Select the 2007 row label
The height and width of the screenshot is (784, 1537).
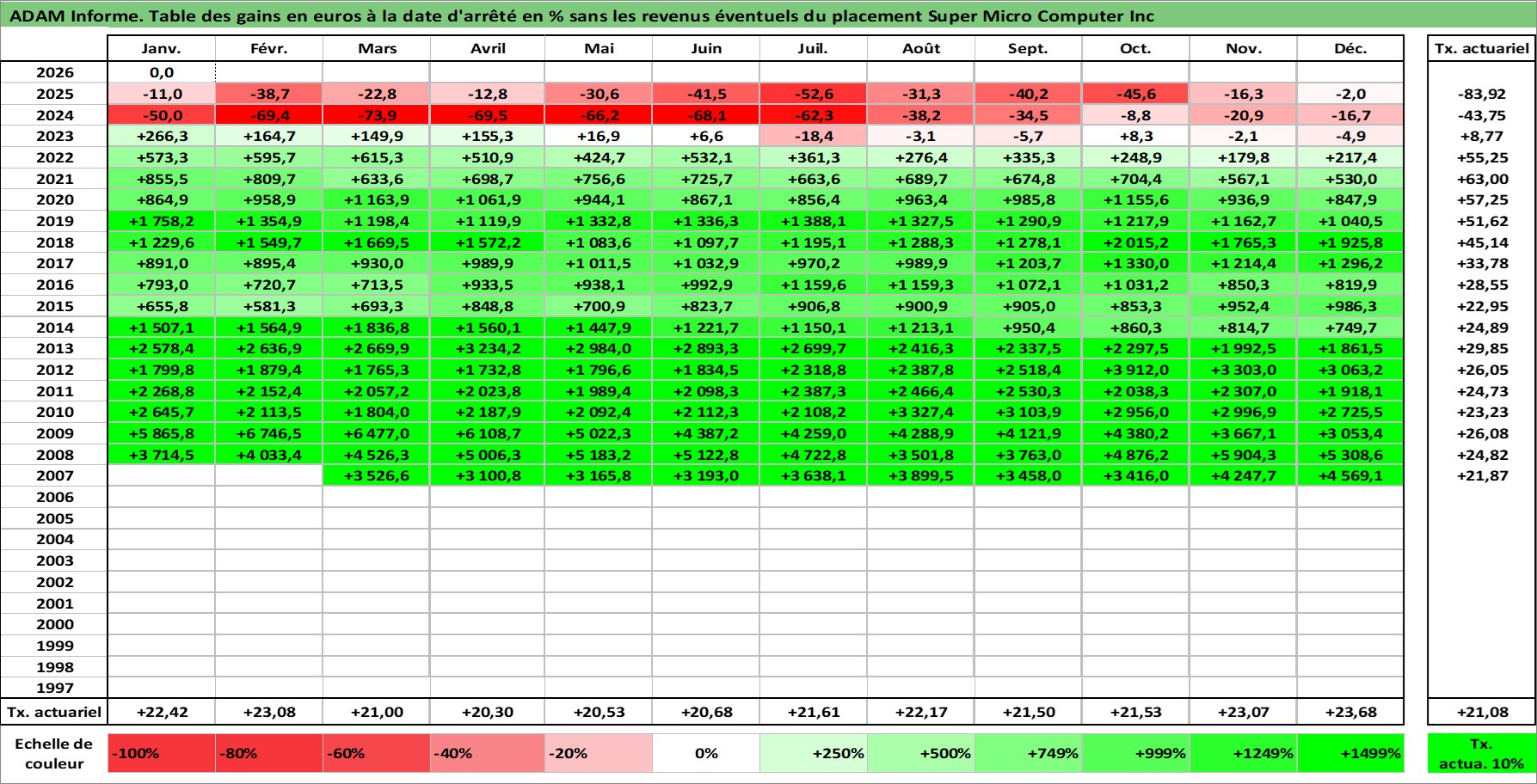coord(54,475)
